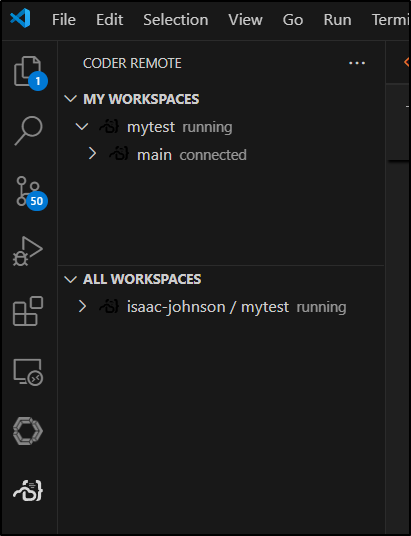Collapse the mytest workspace node

click(x=82, y=127)
